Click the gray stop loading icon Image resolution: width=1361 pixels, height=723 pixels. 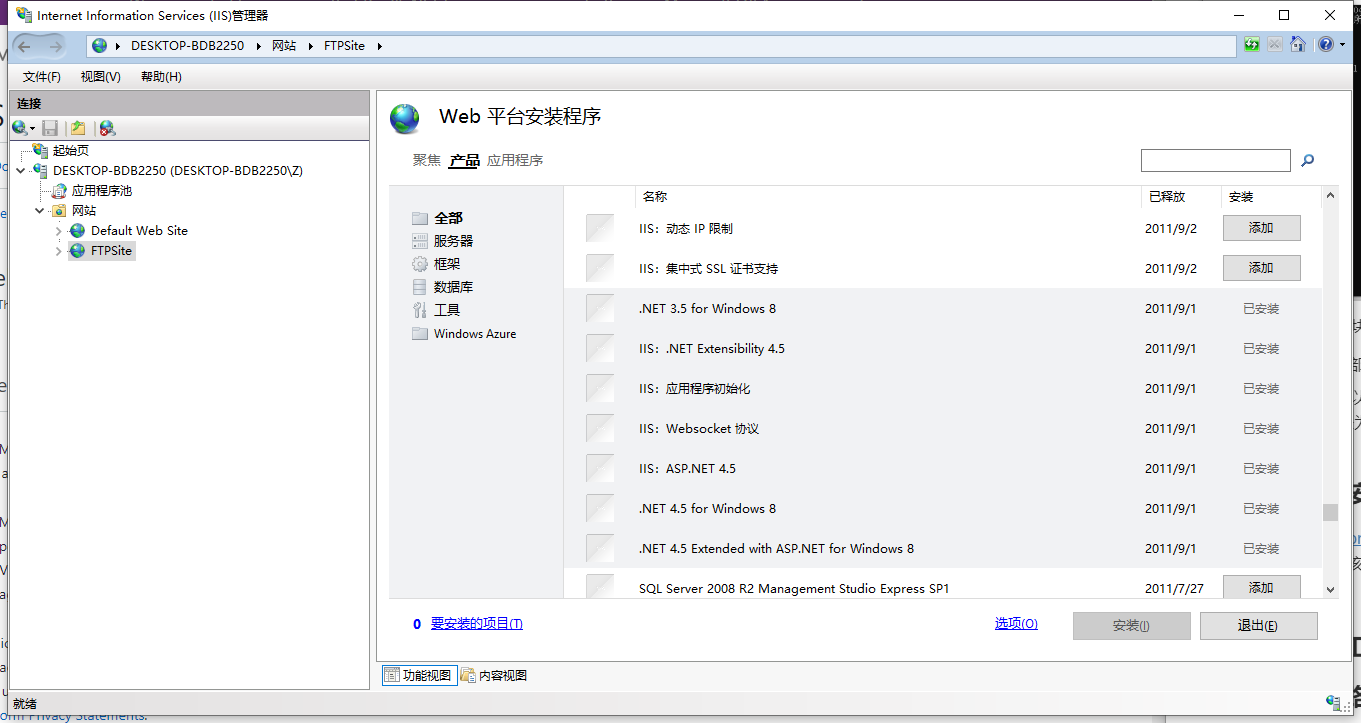(1275, 45)
